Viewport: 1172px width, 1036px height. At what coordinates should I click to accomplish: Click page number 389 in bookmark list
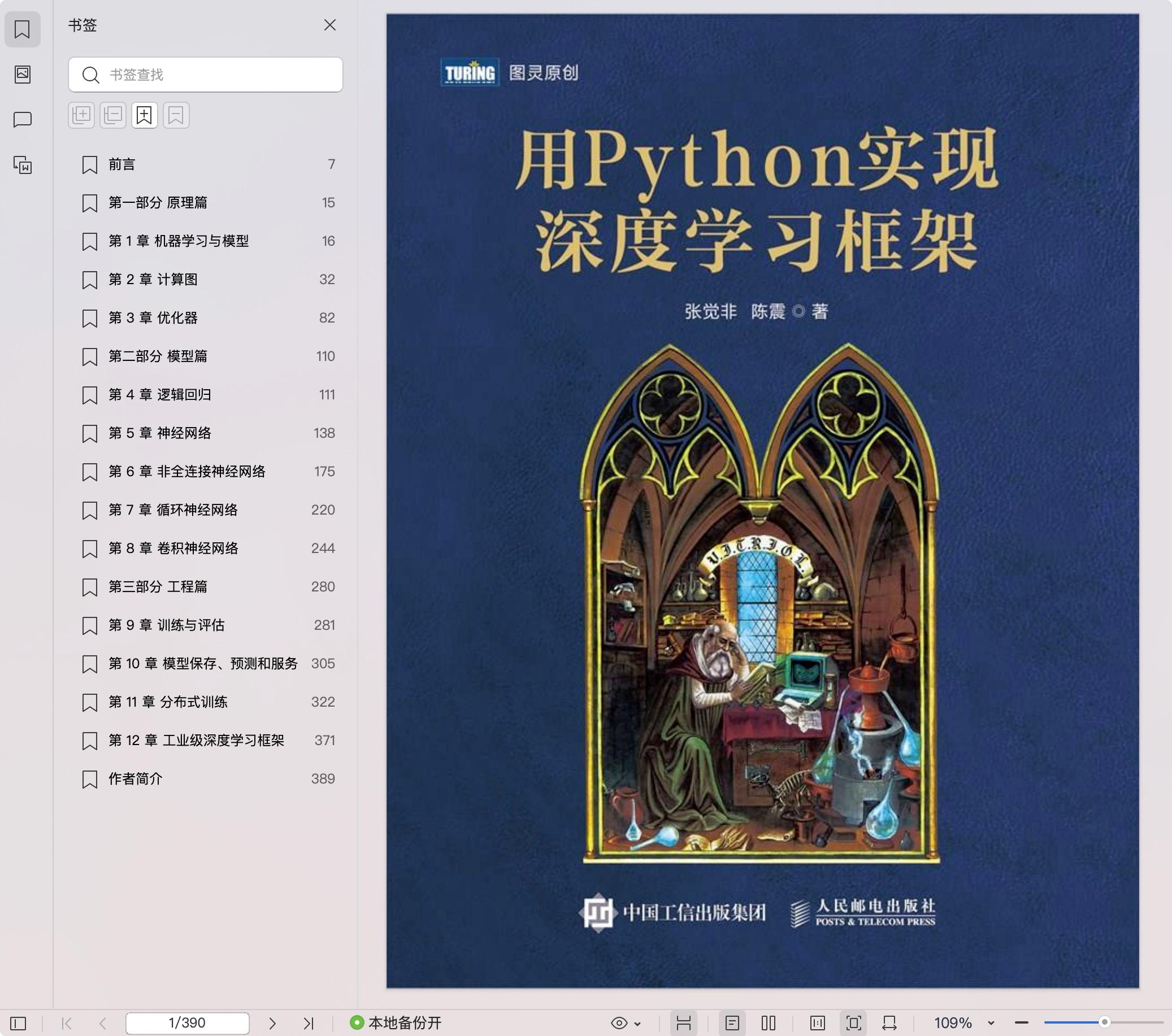tap(323, 779)
